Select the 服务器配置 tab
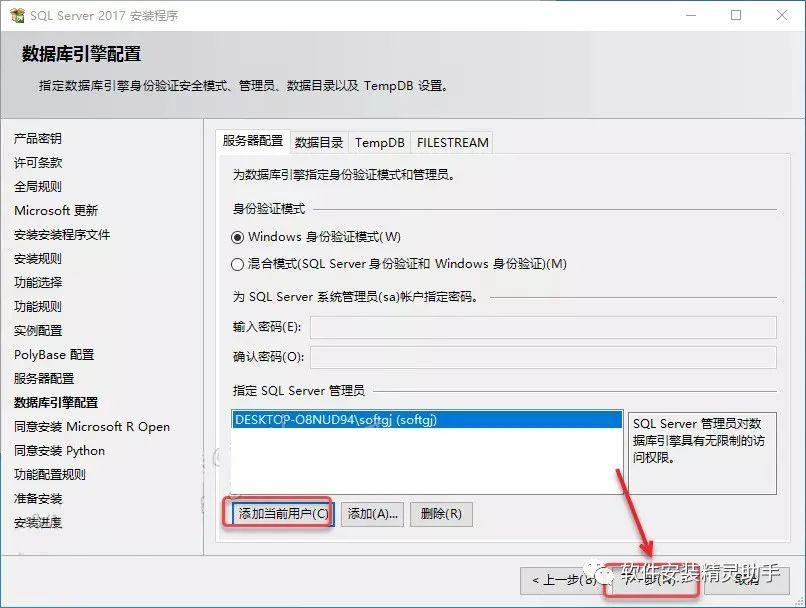806x608 pixels. pyautogui.click(x=253, y=141)
